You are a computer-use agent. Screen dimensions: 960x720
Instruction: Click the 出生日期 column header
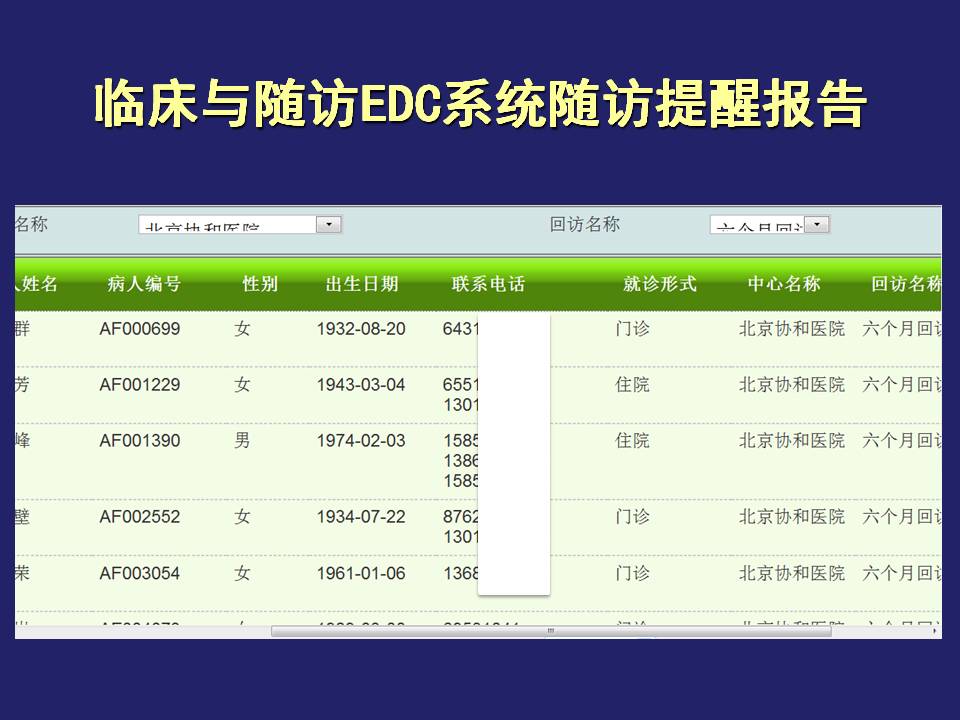362,284
